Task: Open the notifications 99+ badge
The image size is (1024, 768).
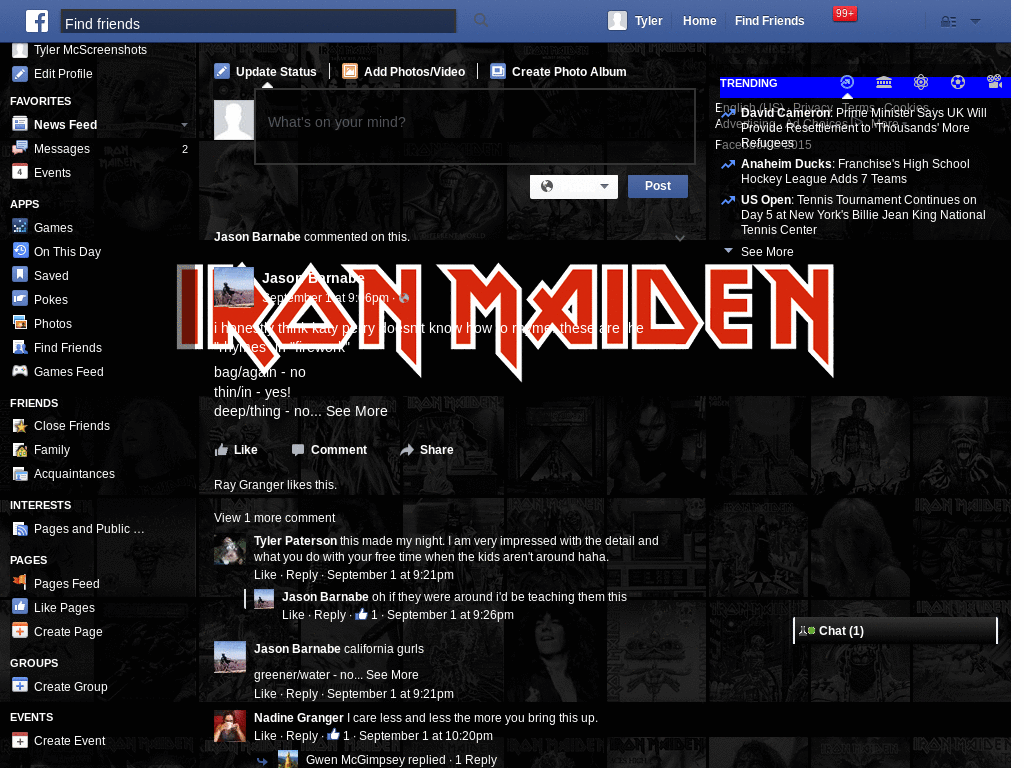Action: click(844, 13)
